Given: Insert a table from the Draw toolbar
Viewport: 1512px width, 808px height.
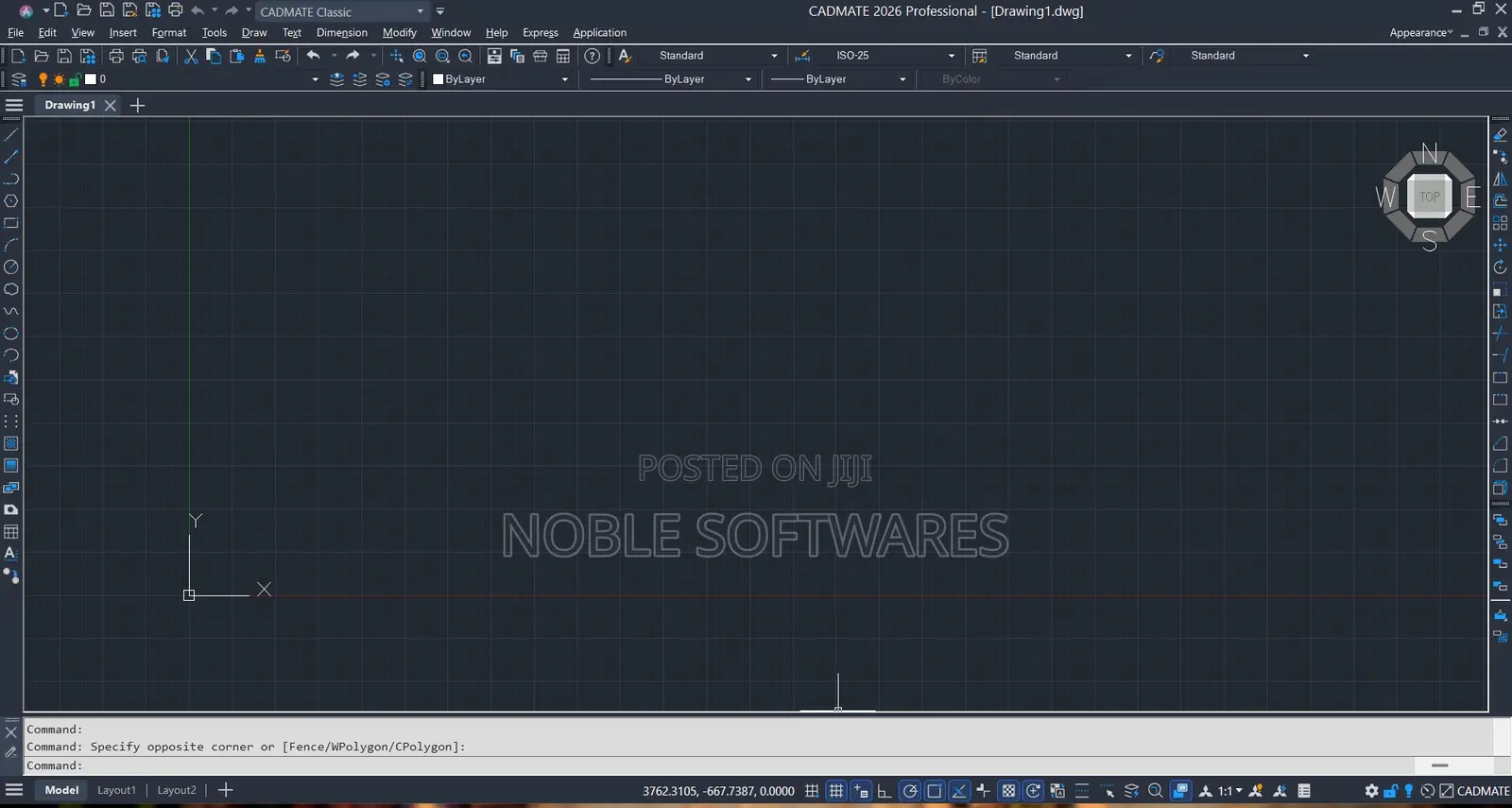Looking at the screenshot, I should pyautogui.click(x=11, y=532).
